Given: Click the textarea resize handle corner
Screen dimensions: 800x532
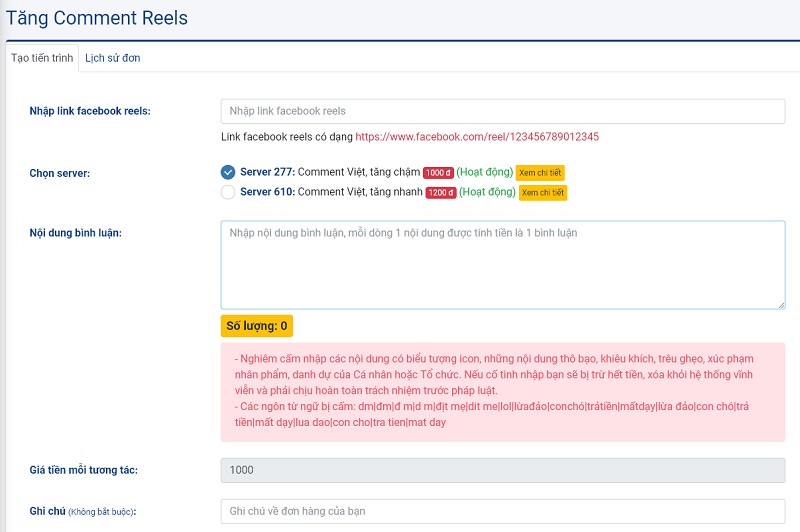Looking at the screenshot, I should tap(781, 305).
